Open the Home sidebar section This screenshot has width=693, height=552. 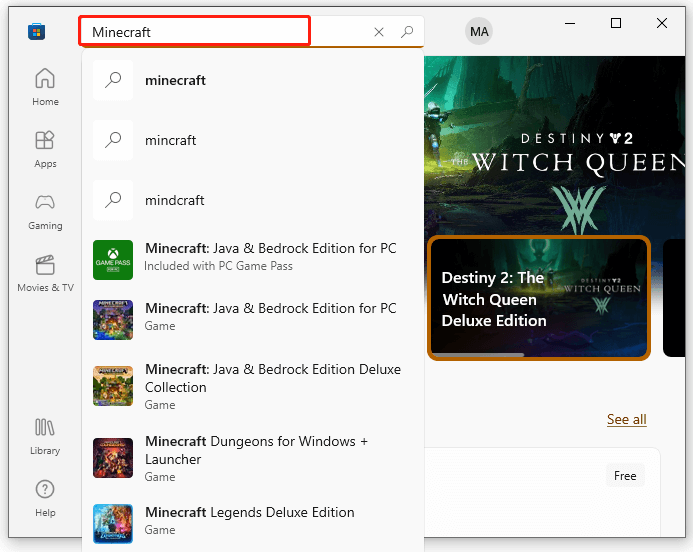click(45, 86)
